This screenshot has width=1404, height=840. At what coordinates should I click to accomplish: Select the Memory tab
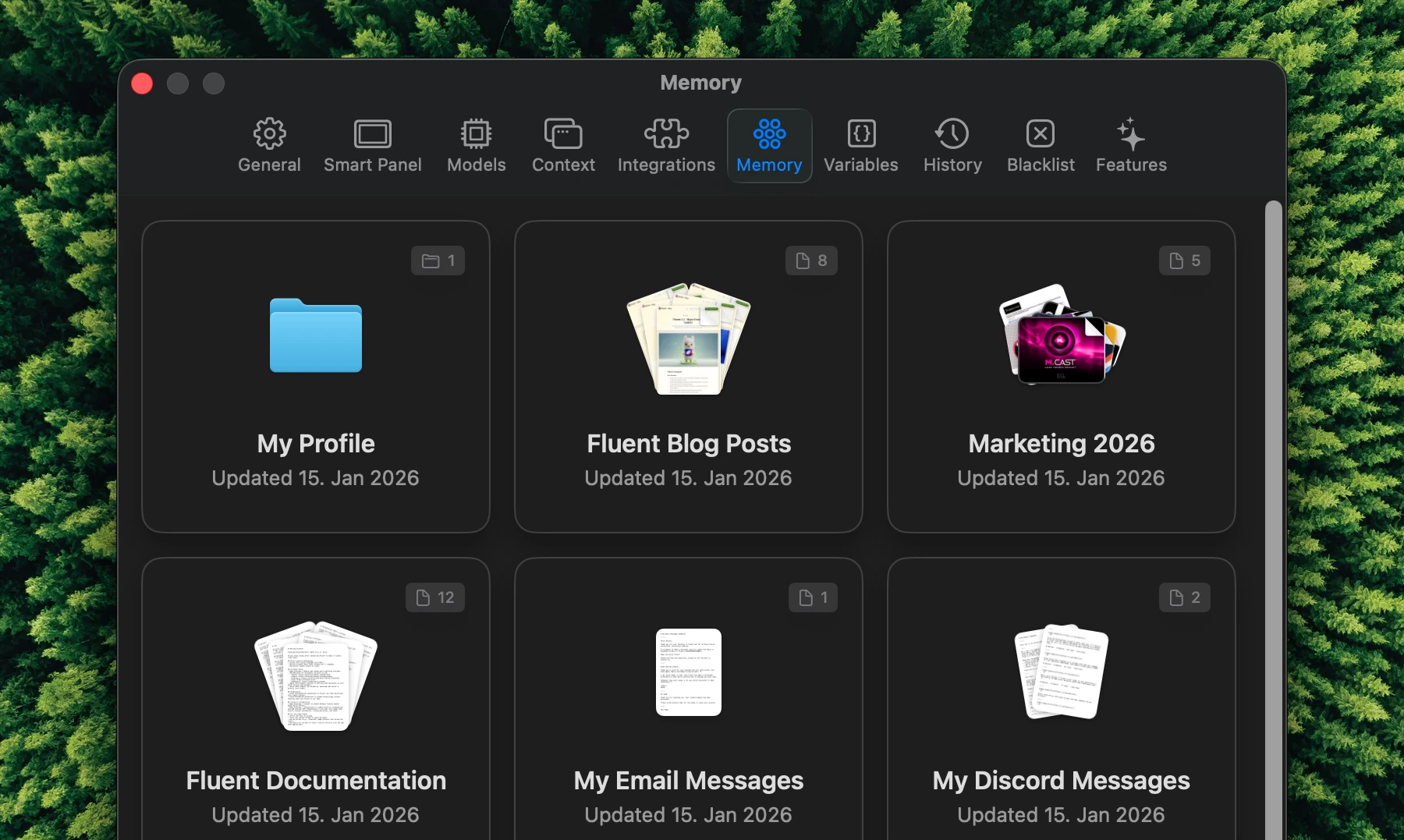point(769,146)
